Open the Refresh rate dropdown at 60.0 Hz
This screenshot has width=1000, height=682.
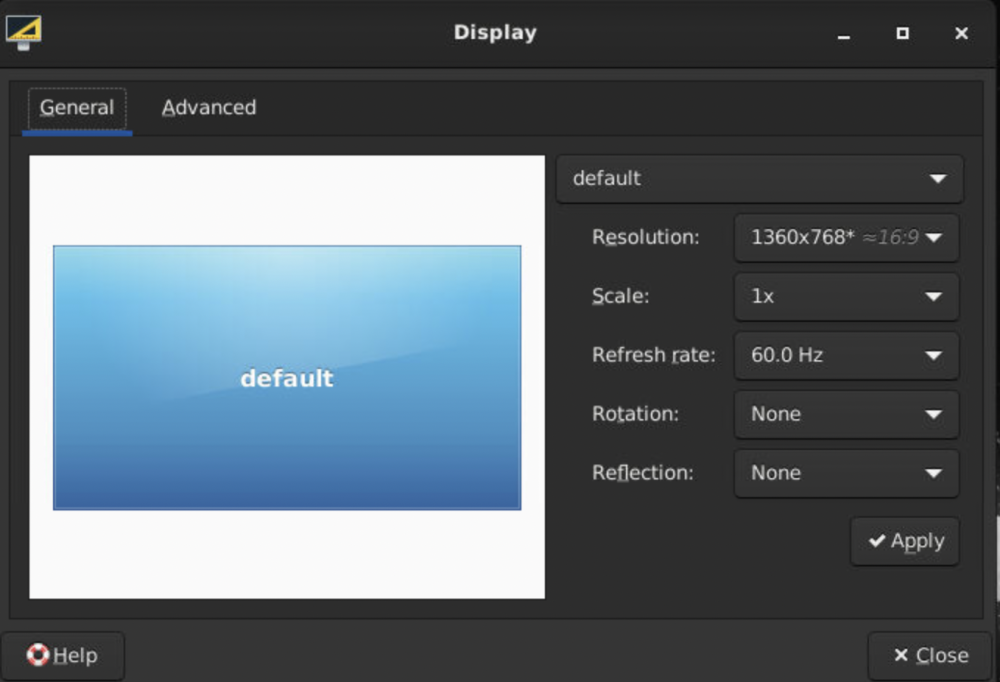[x=846, y=355]
